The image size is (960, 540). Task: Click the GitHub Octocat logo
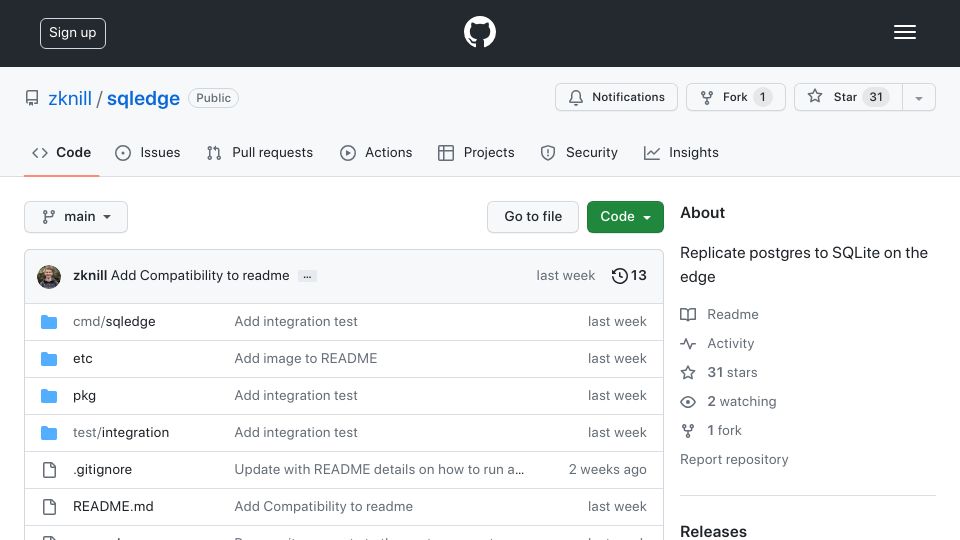point(479,32)
